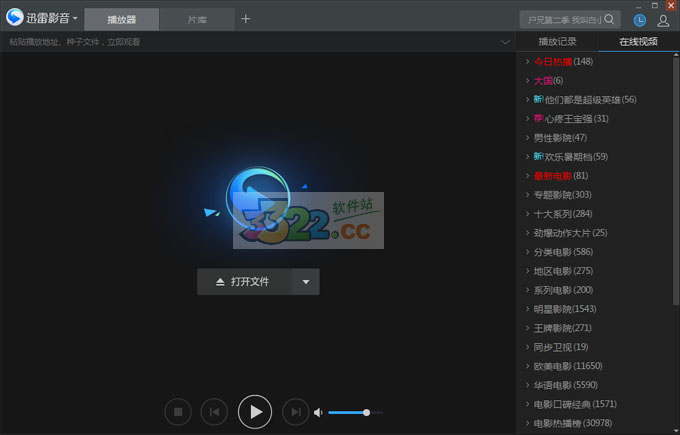Viewport: 680px width, 435px height.
Task: Select 专题影院(303) in the list
Action: 562,195
